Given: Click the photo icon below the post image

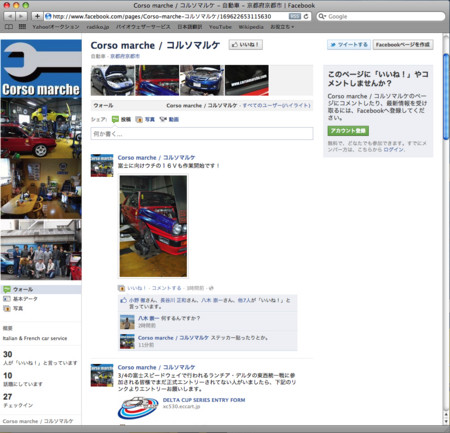Looking at the screenshot, I should tap(121, 288).
